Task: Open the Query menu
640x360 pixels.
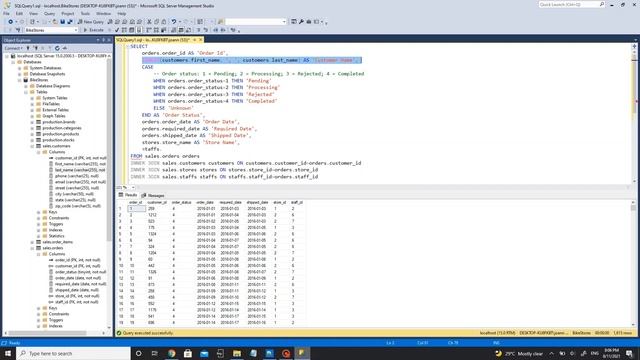Action: (49, 13)
